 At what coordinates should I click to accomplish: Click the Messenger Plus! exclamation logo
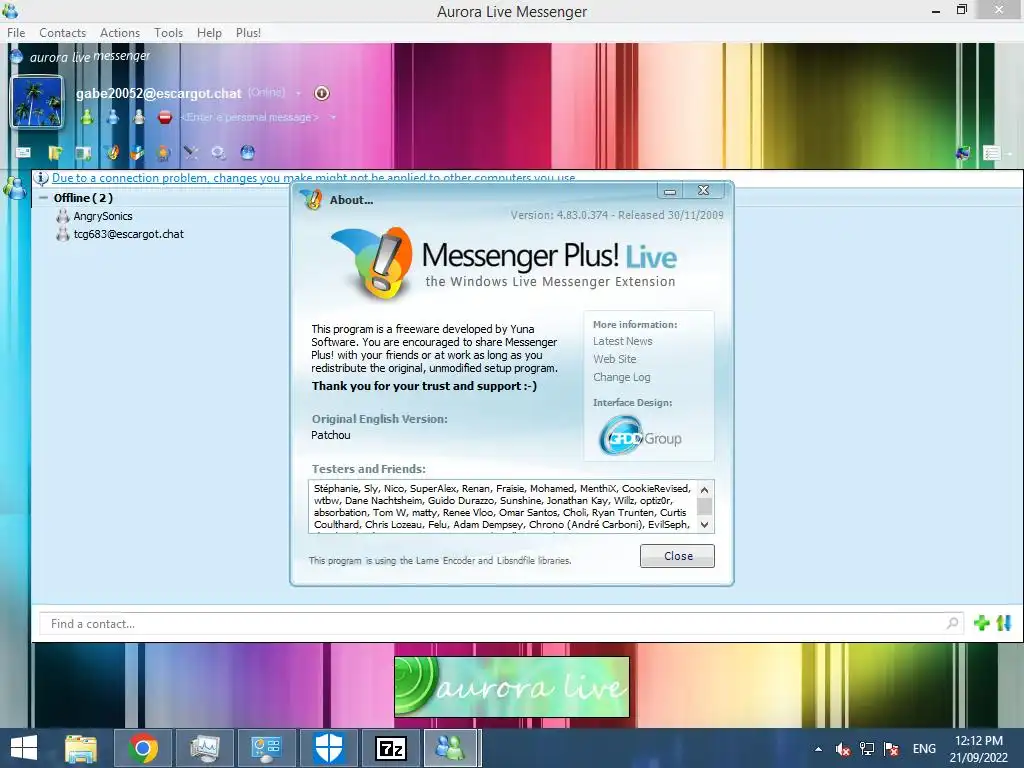point(374,263)
